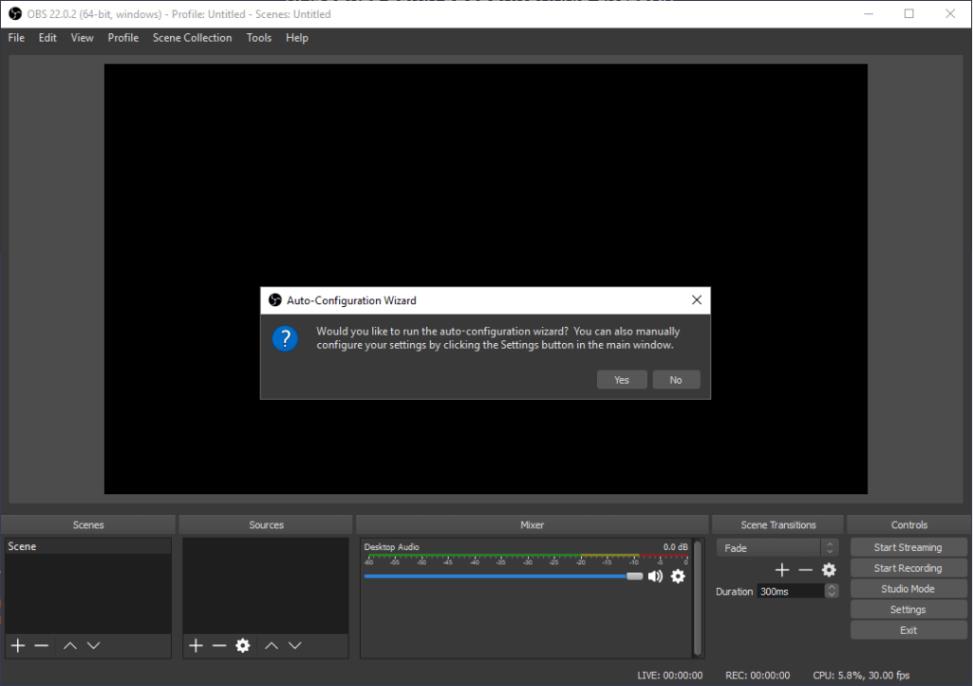Select the Scene item in Scenes list
Viewport: 973px width, 686px height.
click(88, 546)
